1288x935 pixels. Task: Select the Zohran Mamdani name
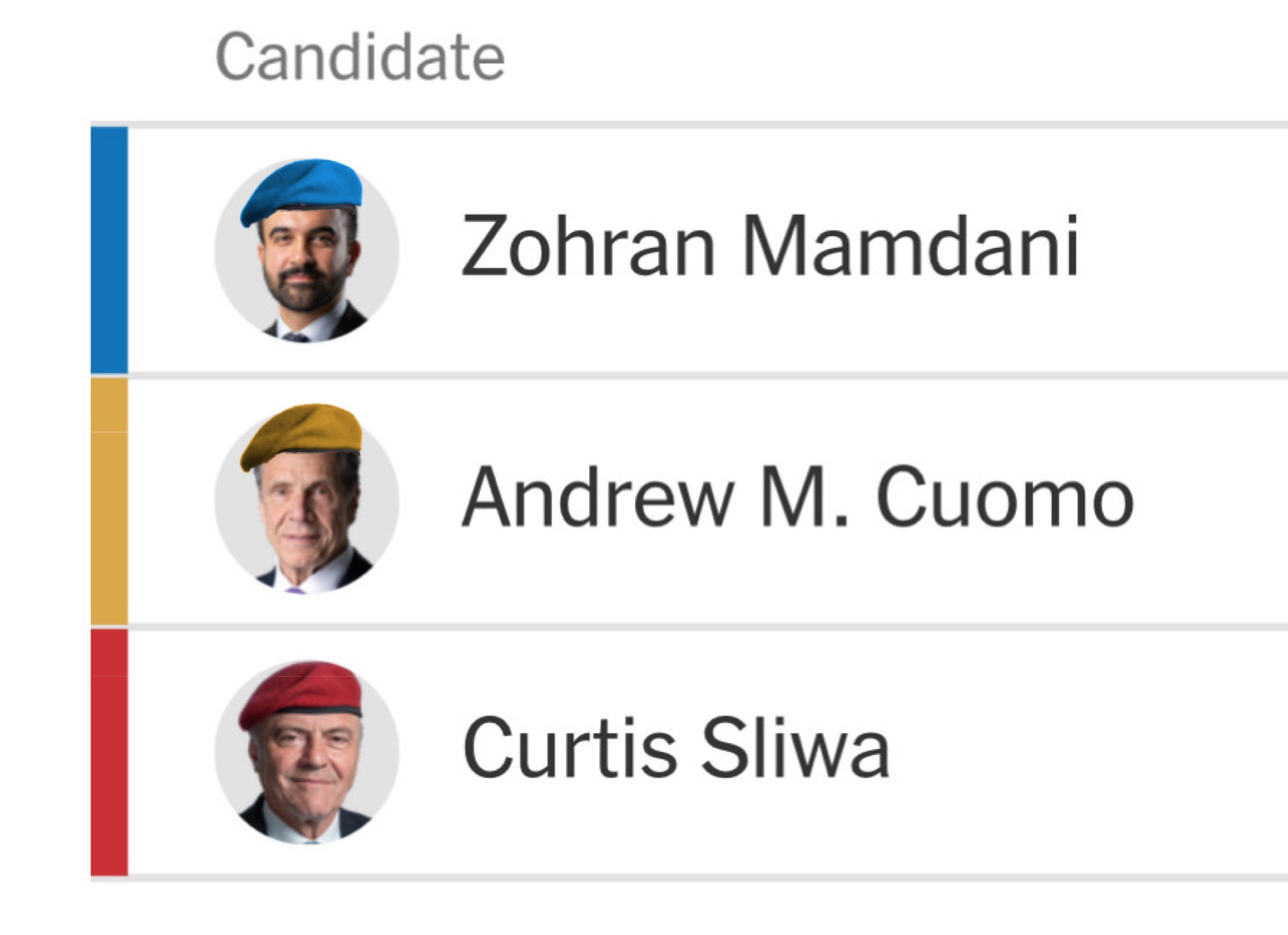click(770, 247)
